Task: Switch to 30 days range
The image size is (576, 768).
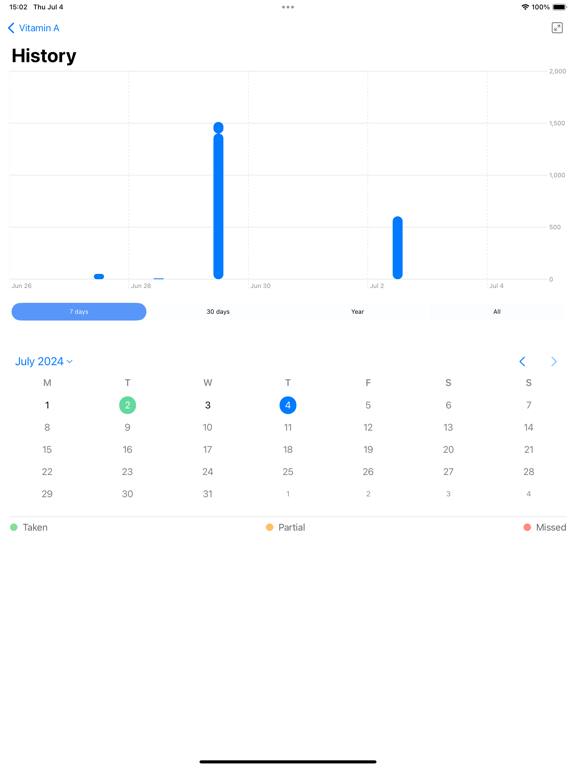Action: (x=218, y=312)
